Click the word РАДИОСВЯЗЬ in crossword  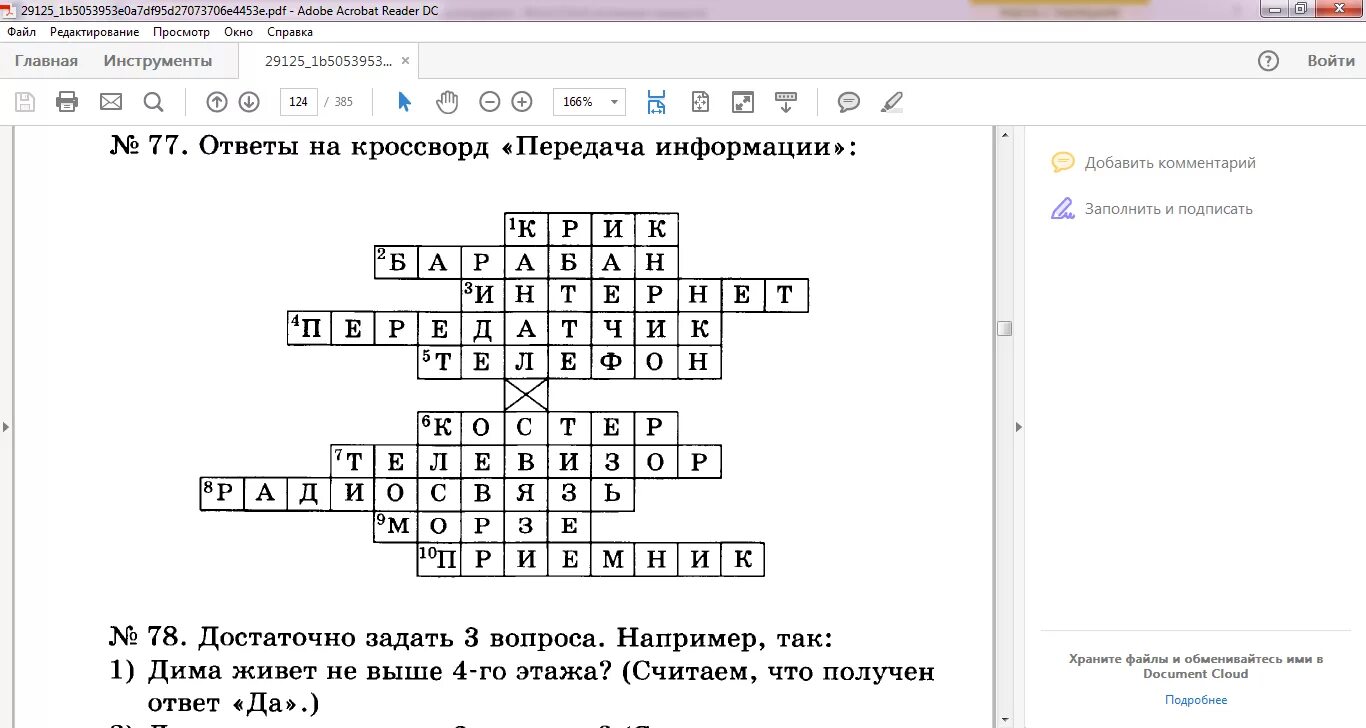(418, 494)
